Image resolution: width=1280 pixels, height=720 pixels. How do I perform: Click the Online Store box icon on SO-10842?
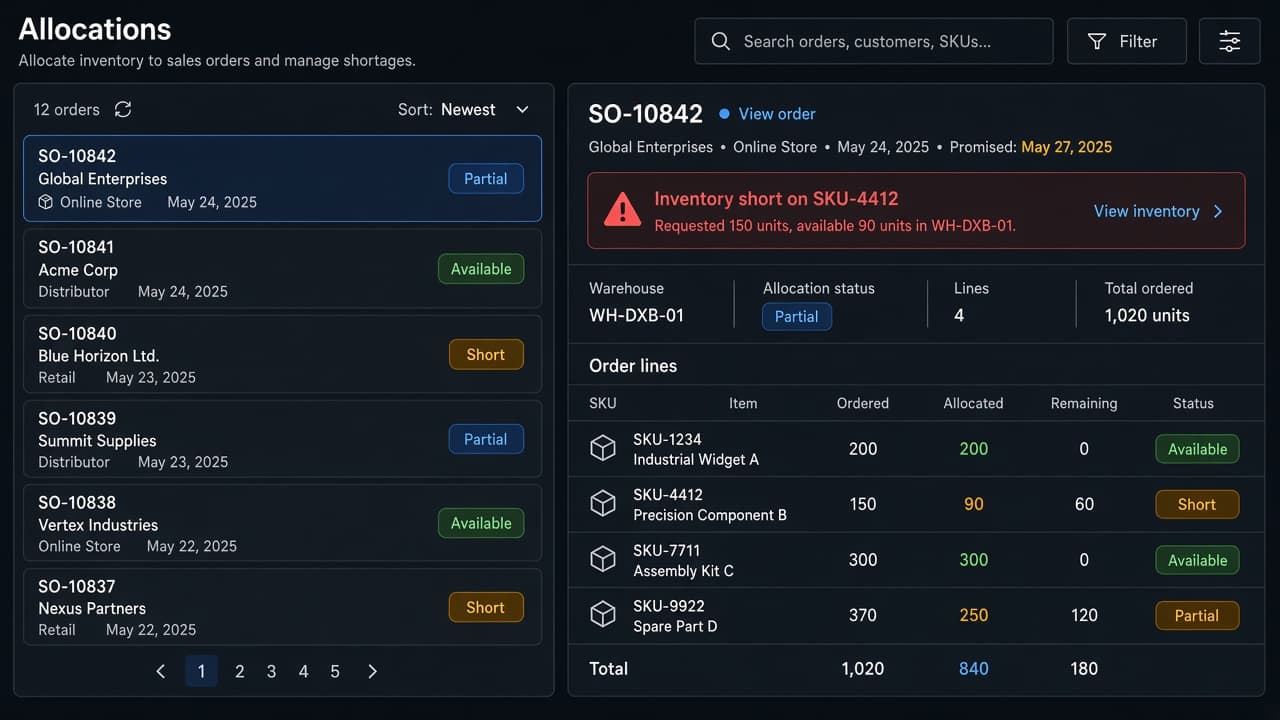tap(45, 202)
